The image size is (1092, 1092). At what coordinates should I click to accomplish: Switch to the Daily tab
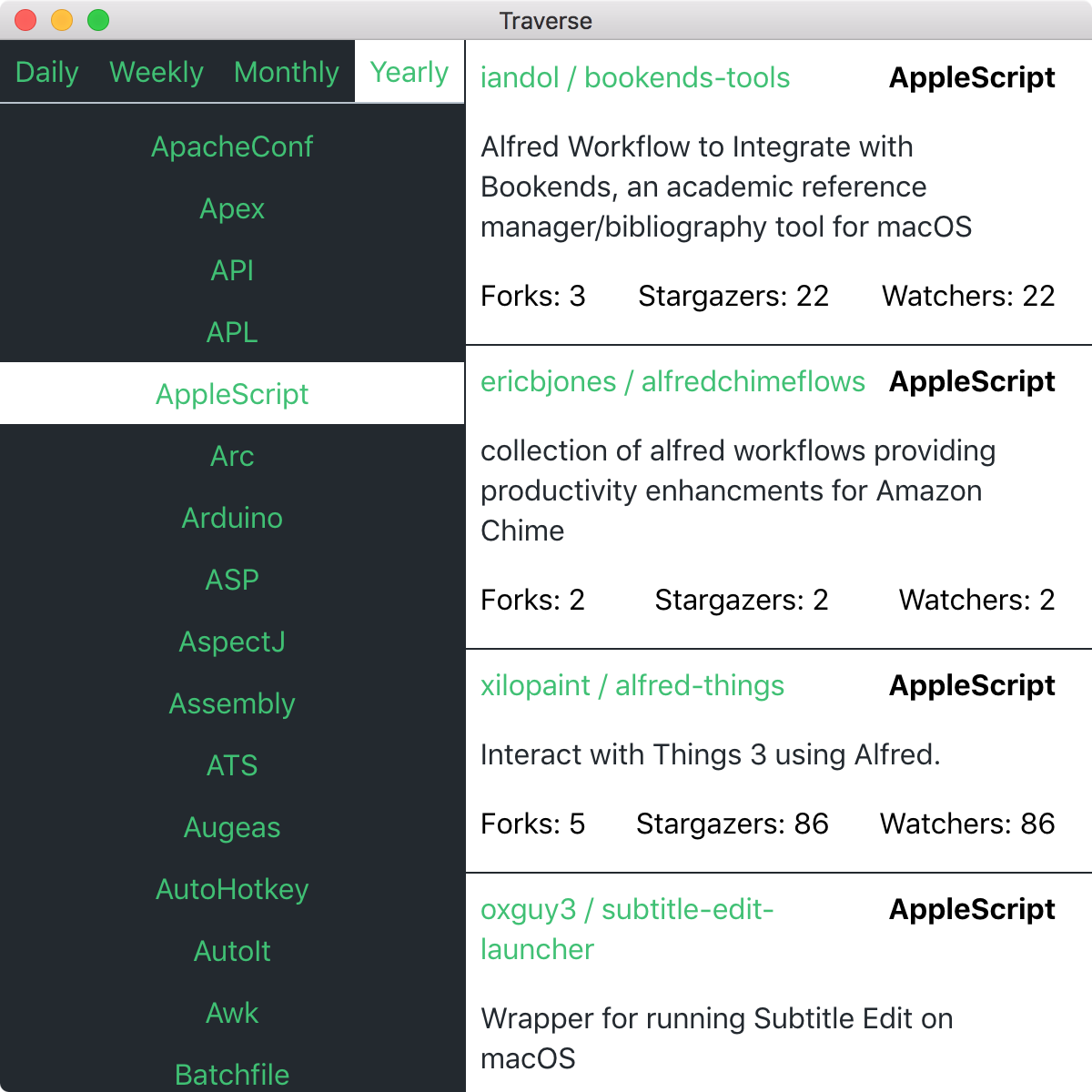point(47,72)
